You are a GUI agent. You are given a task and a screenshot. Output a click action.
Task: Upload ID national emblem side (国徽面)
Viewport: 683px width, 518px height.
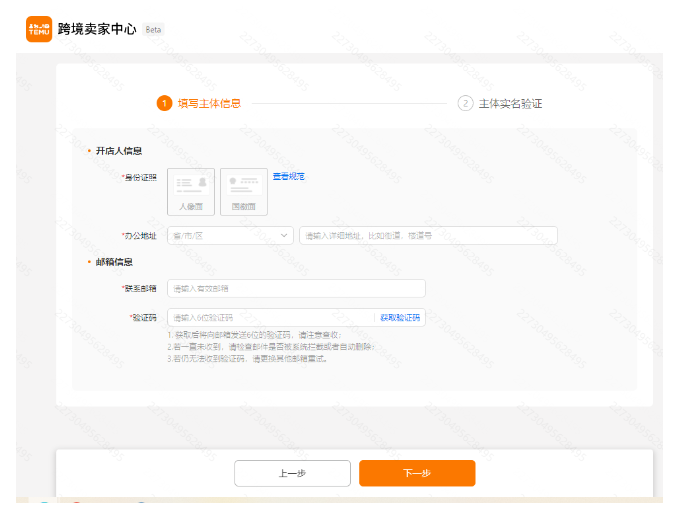click(x=243, y=192)
